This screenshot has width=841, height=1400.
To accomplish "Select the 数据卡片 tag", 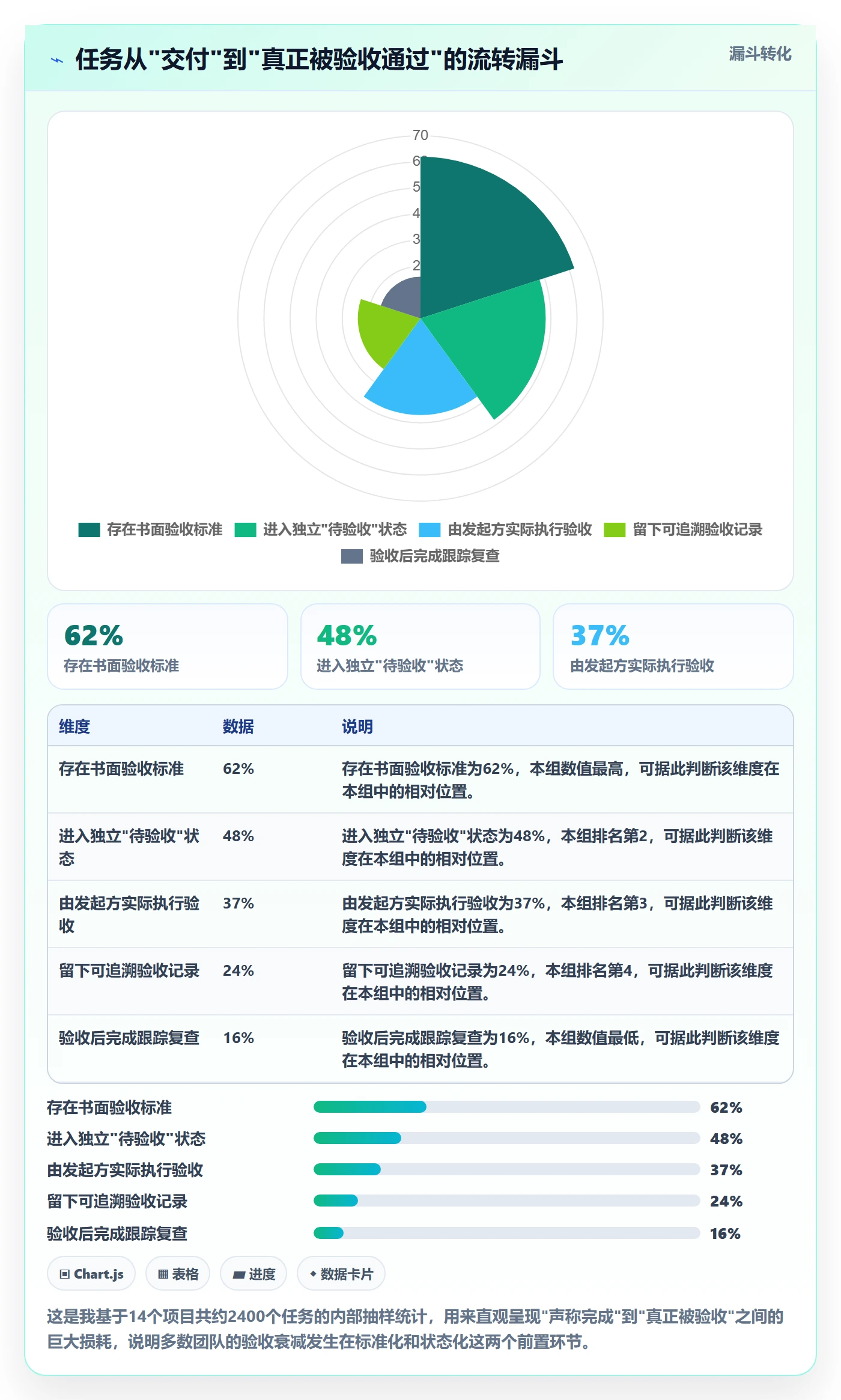I will [x=341, y=1274].
